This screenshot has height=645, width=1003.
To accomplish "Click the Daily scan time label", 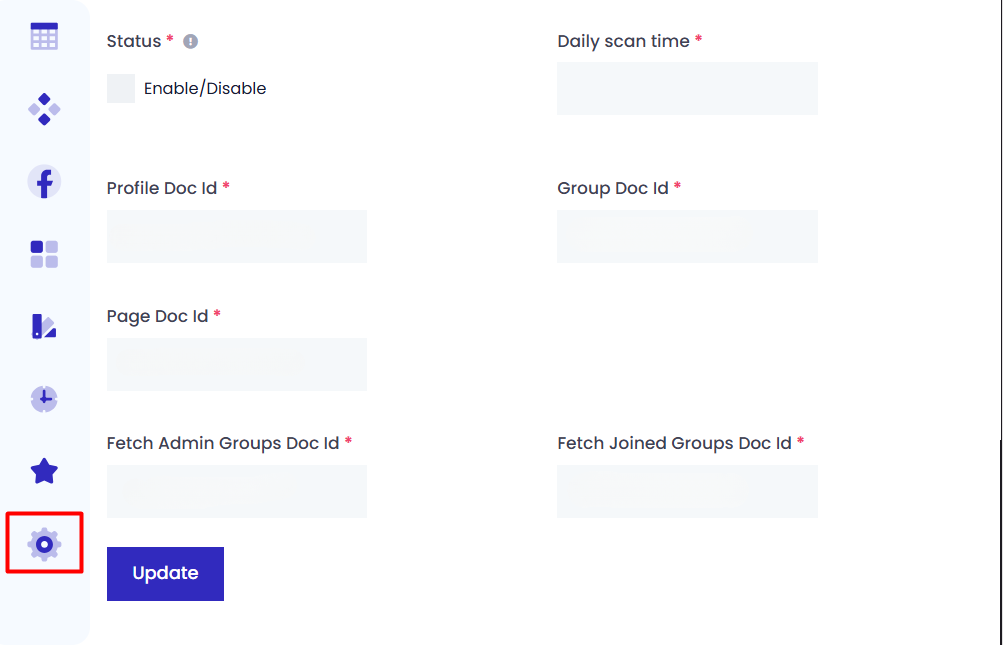I will 623,41.
